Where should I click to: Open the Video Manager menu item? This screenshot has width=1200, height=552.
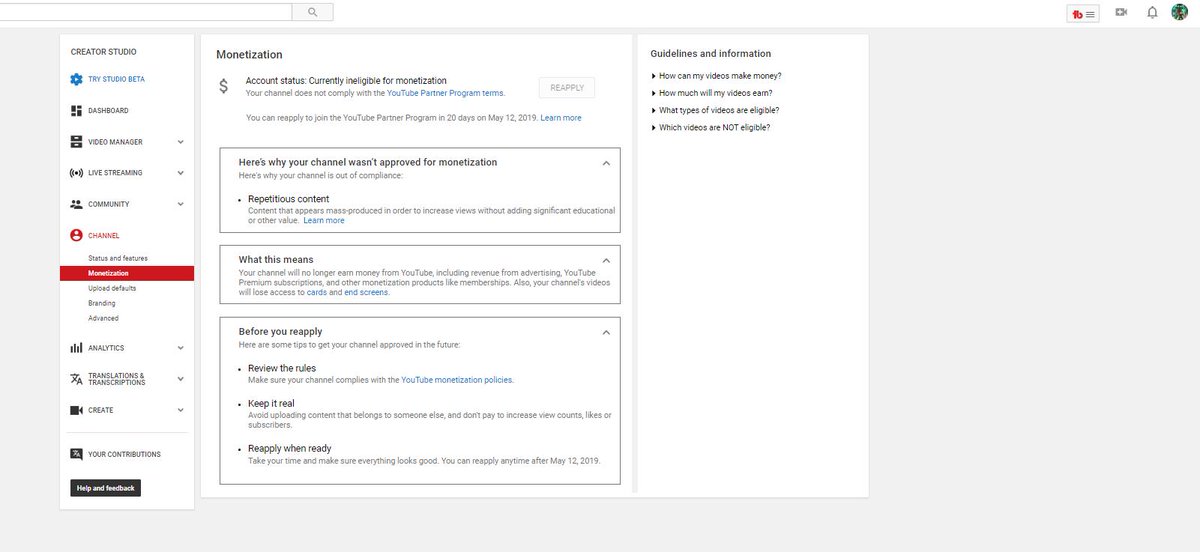tap(115, 142)
